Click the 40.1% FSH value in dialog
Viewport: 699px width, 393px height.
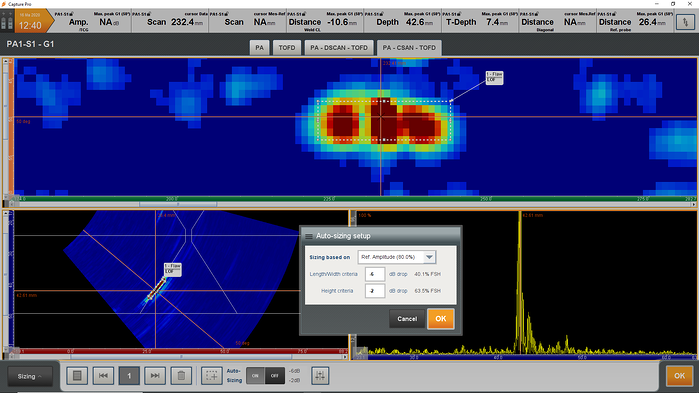point(427,274)
